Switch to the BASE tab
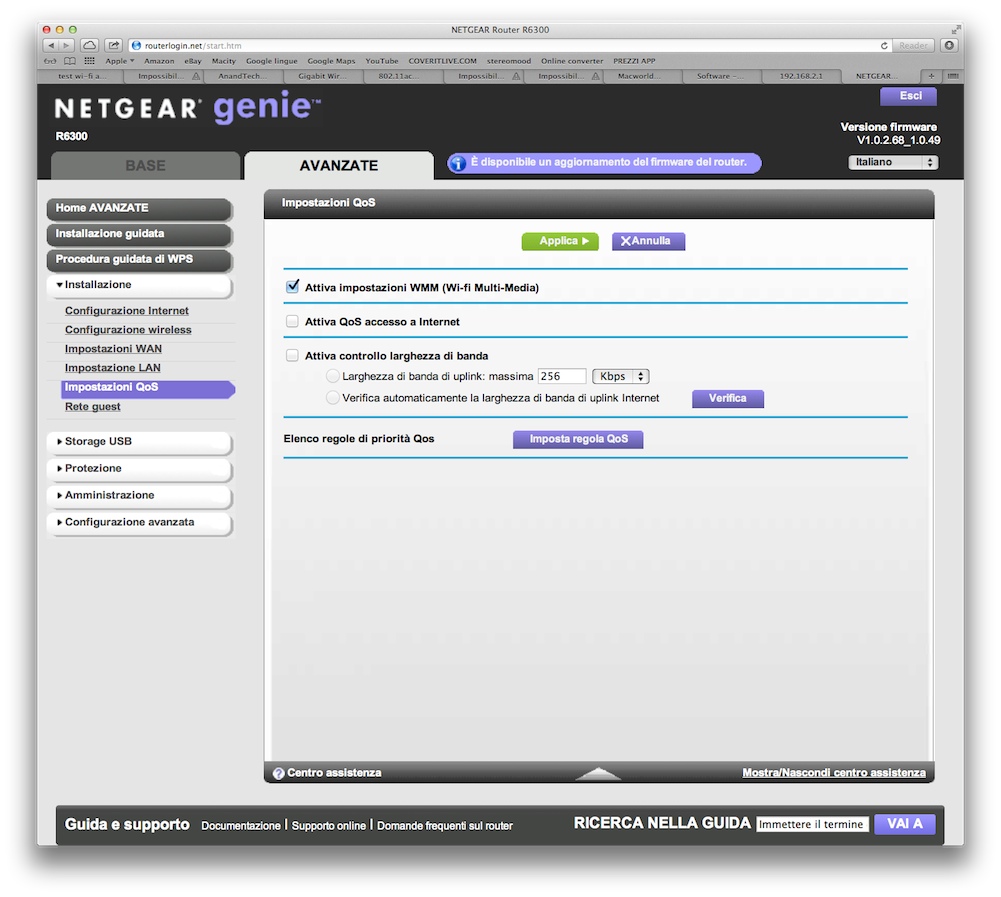This screenshot has width=1001, height=897. (146, 165)
